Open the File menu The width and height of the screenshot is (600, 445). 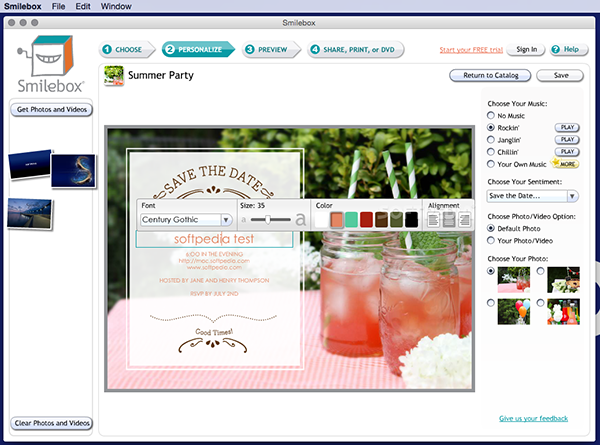(58, 7)
